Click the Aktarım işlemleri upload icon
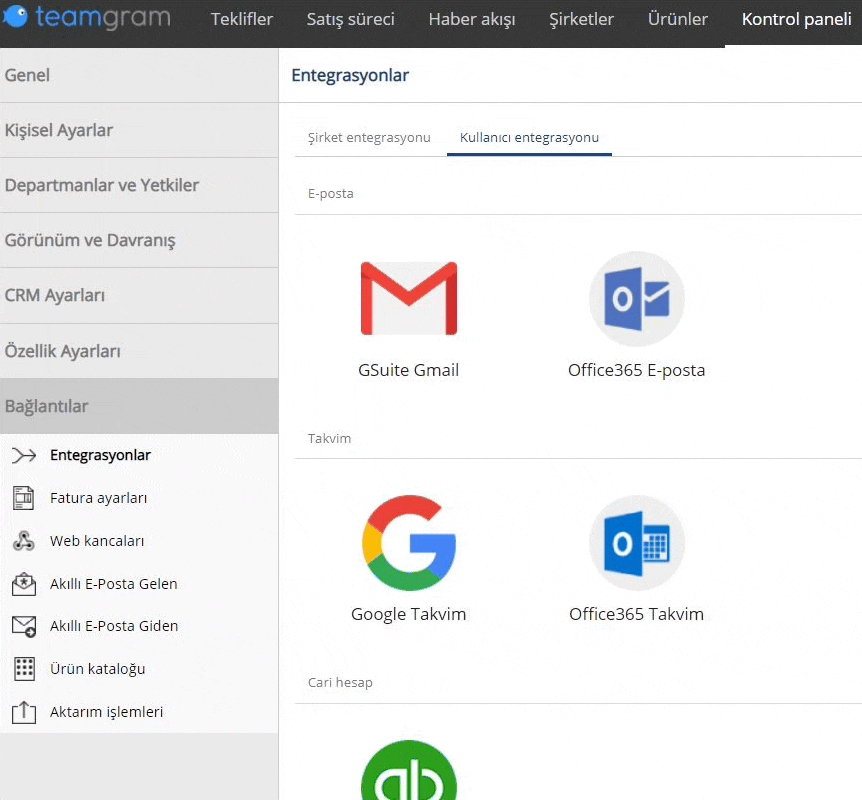 [24, 712]
